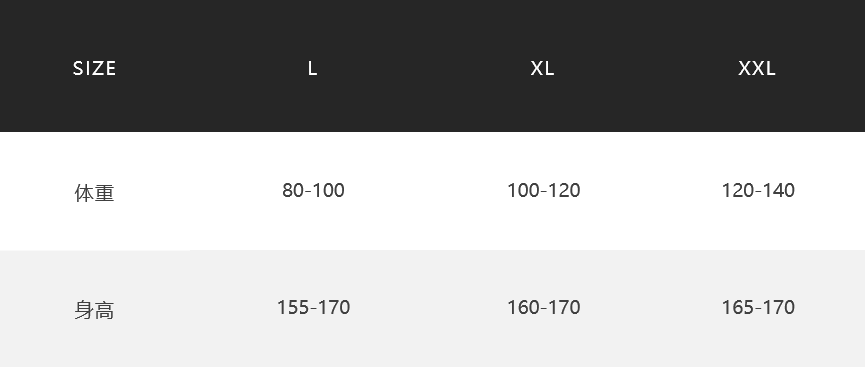Click the 100-120 weight cell
The height and width of the screenshot is (367, 865).
click(543, 190)
